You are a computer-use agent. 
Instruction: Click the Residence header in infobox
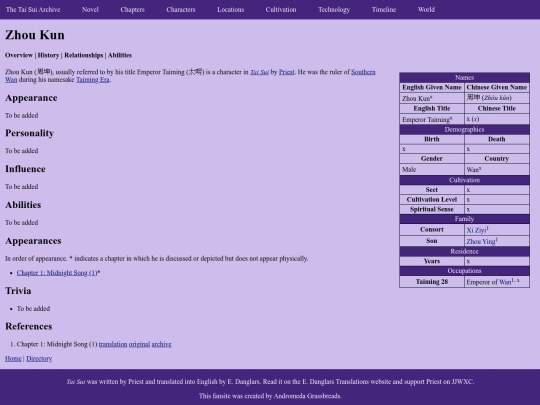click(465, 251)
